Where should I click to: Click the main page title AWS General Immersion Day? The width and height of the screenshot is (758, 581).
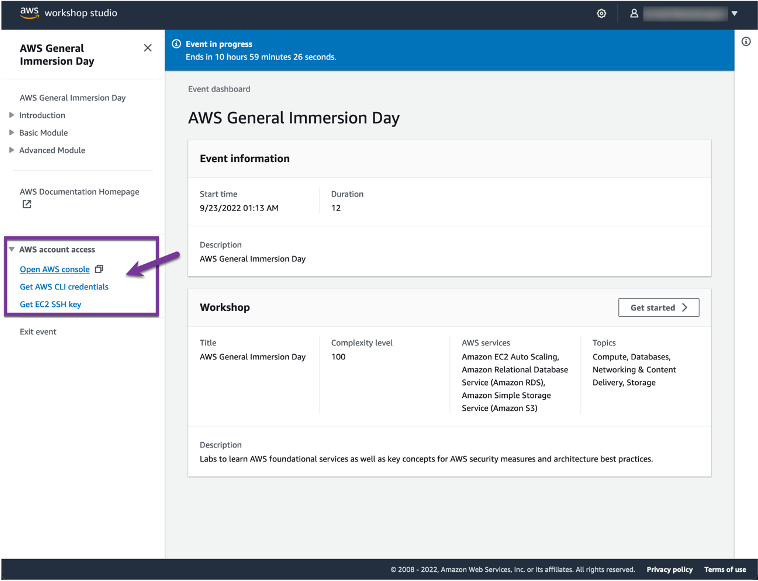294,118
